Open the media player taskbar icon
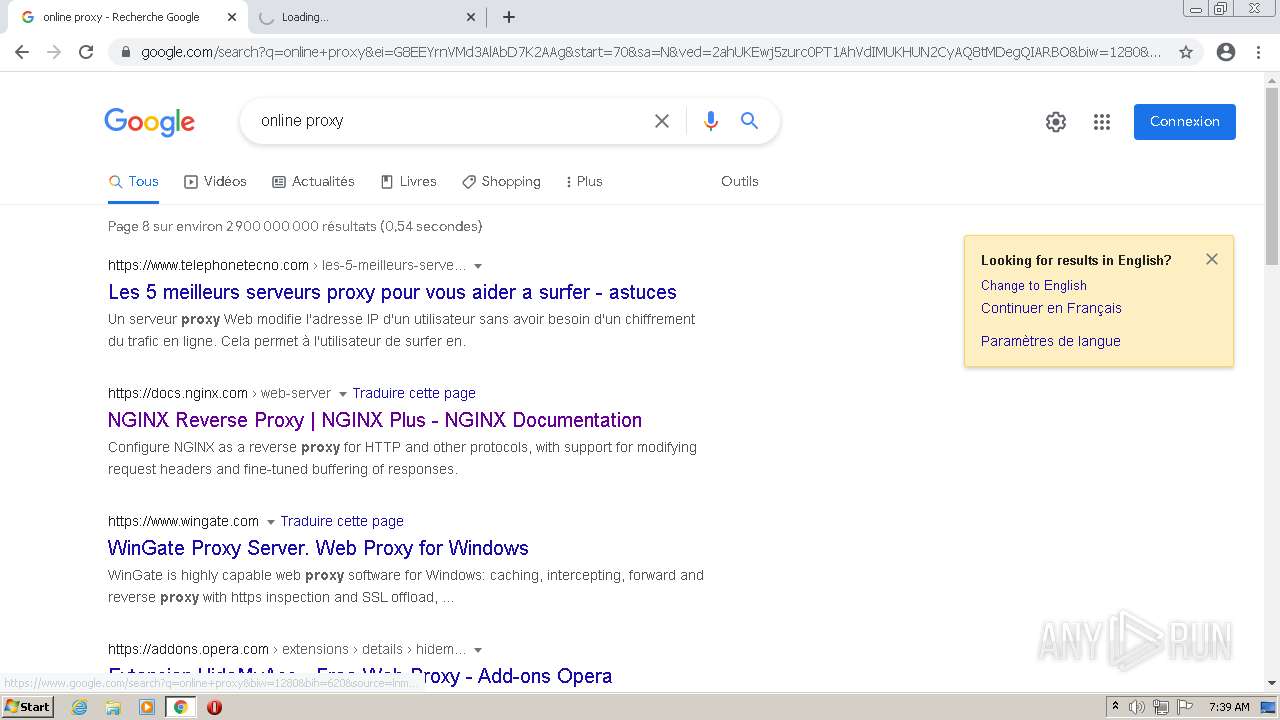 click(147, 707)
